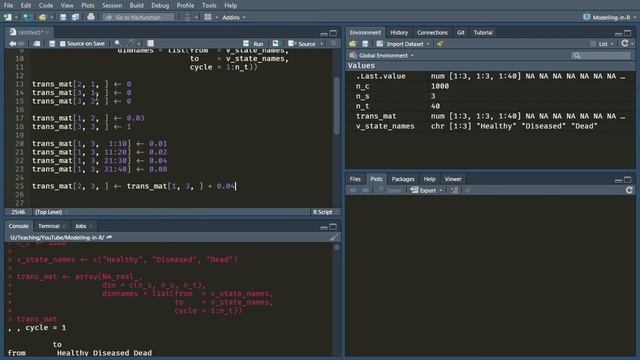Click the trans_mat row in Environment
Viewport: 640px width, 360px height.
pyautogui.click(x=490, y=116)
